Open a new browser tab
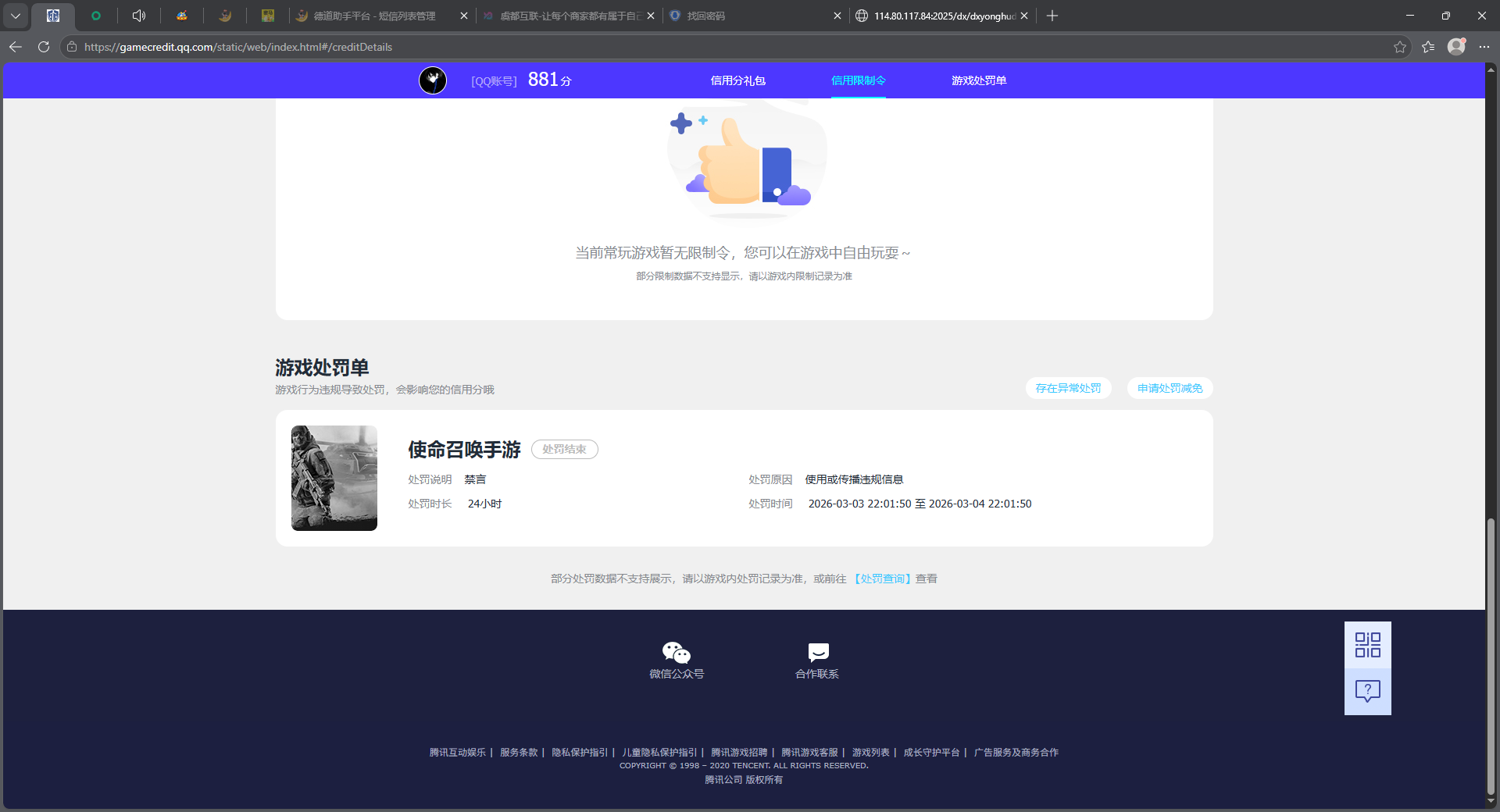1500x812 pixels. tap(1052, 16)
